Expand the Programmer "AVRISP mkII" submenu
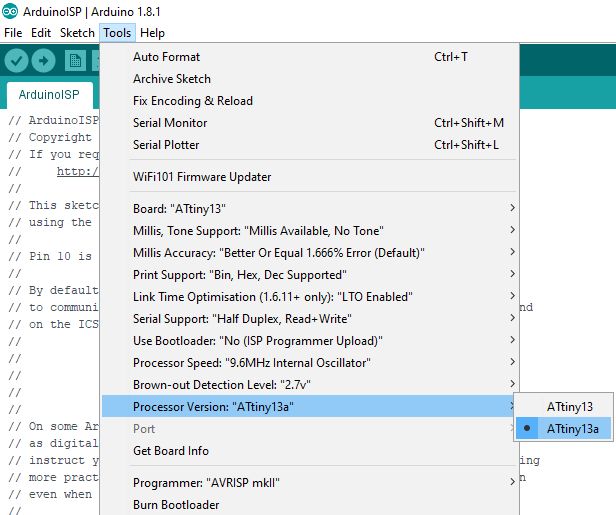616x515 pixels. 310,482
